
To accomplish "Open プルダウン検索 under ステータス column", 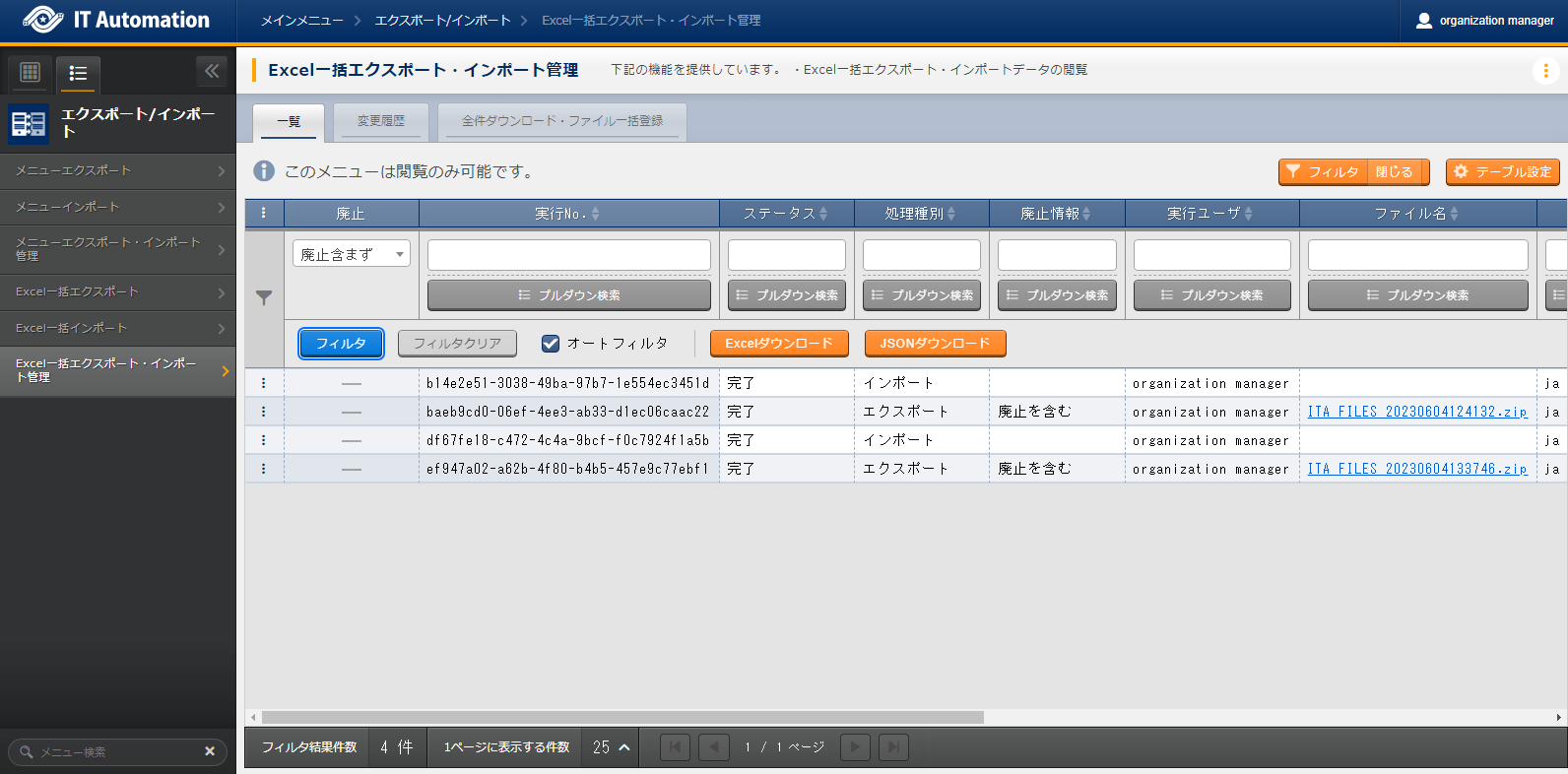I will click(x=786, y=295).
